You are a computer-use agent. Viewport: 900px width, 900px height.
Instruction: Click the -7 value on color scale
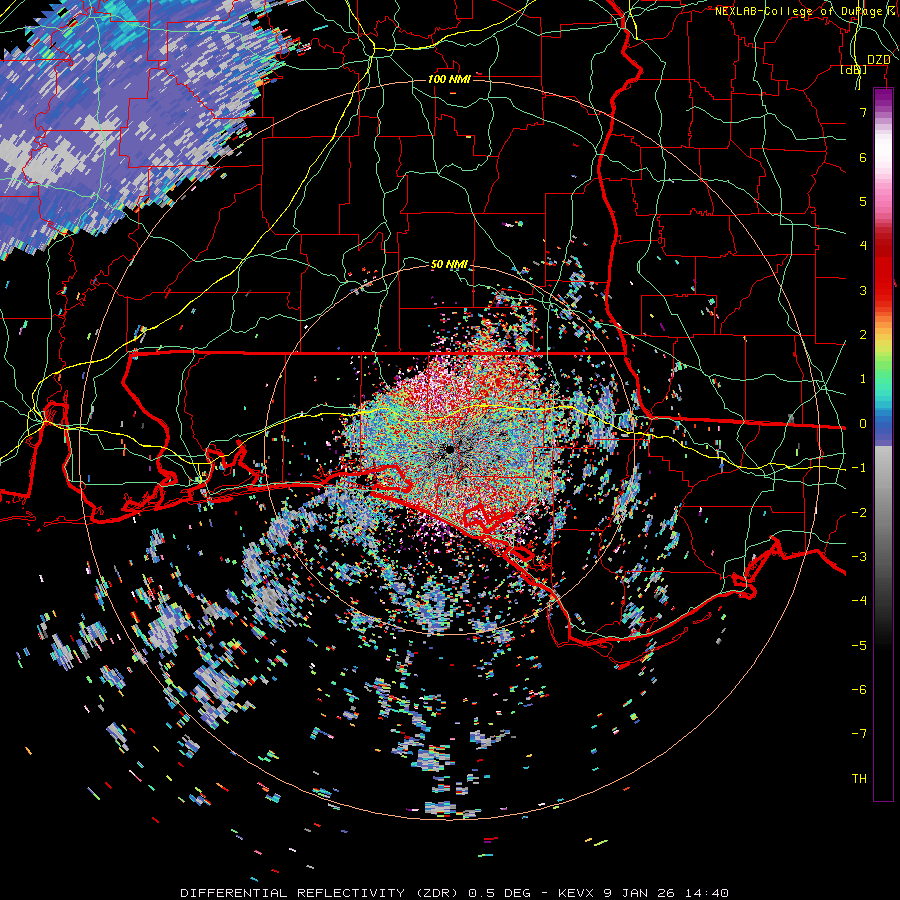(859, 734)
